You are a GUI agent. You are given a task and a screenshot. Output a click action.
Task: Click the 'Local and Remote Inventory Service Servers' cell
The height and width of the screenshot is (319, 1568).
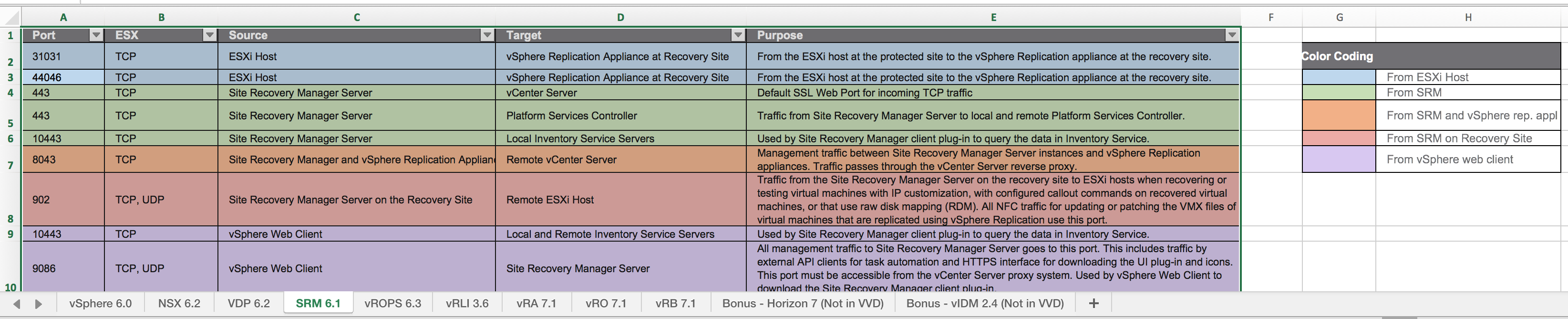click(621, 234)
